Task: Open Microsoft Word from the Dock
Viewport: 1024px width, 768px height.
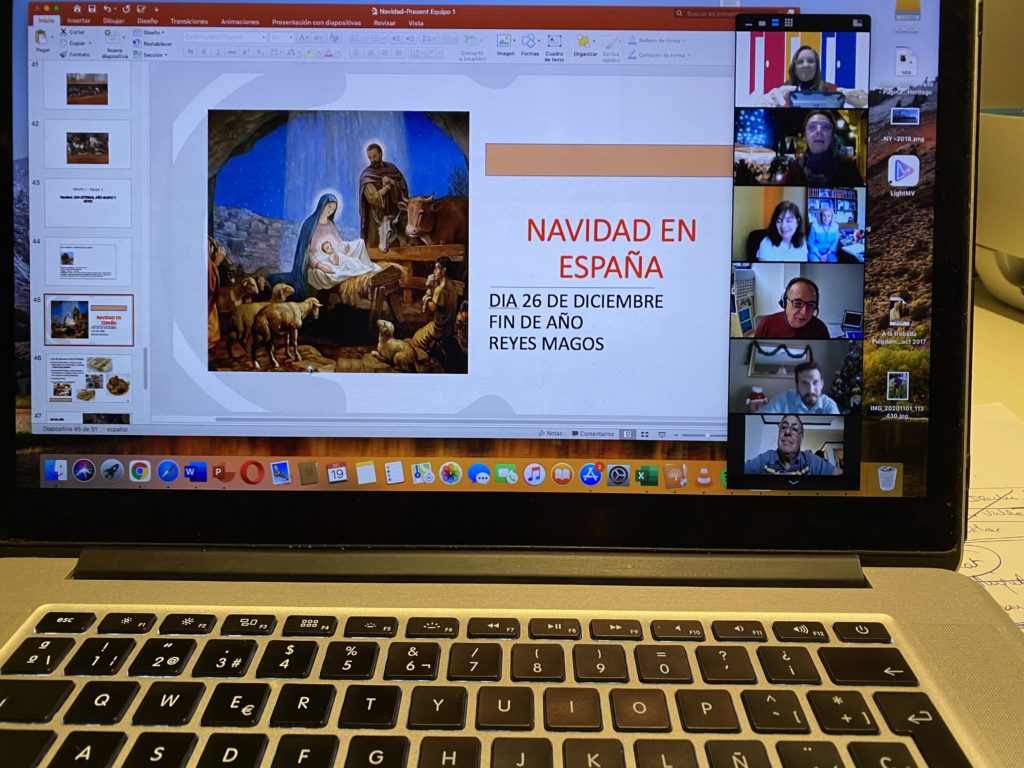Action: pos(195,472)
